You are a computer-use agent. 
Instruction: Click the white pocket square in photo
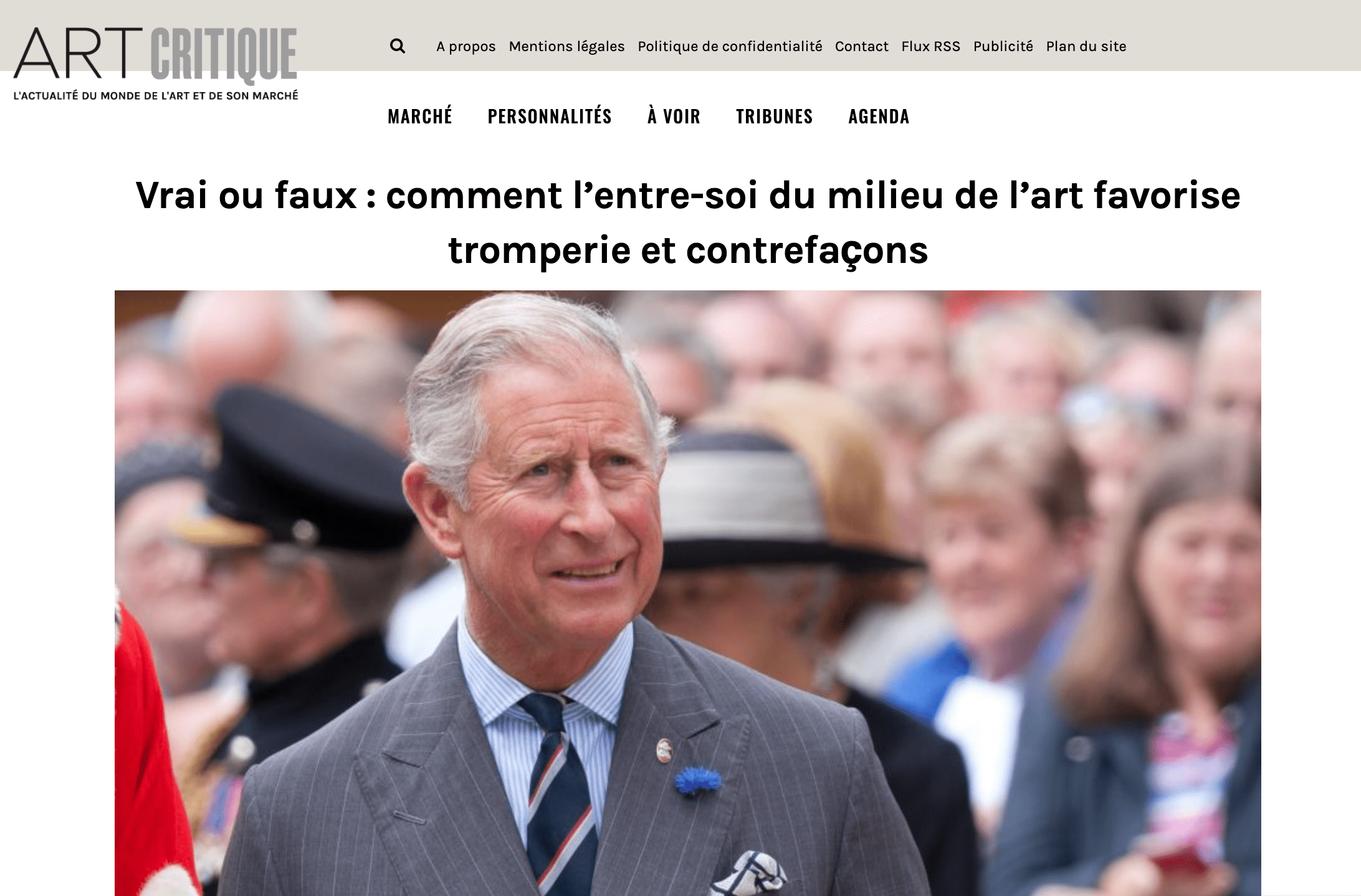750,874
